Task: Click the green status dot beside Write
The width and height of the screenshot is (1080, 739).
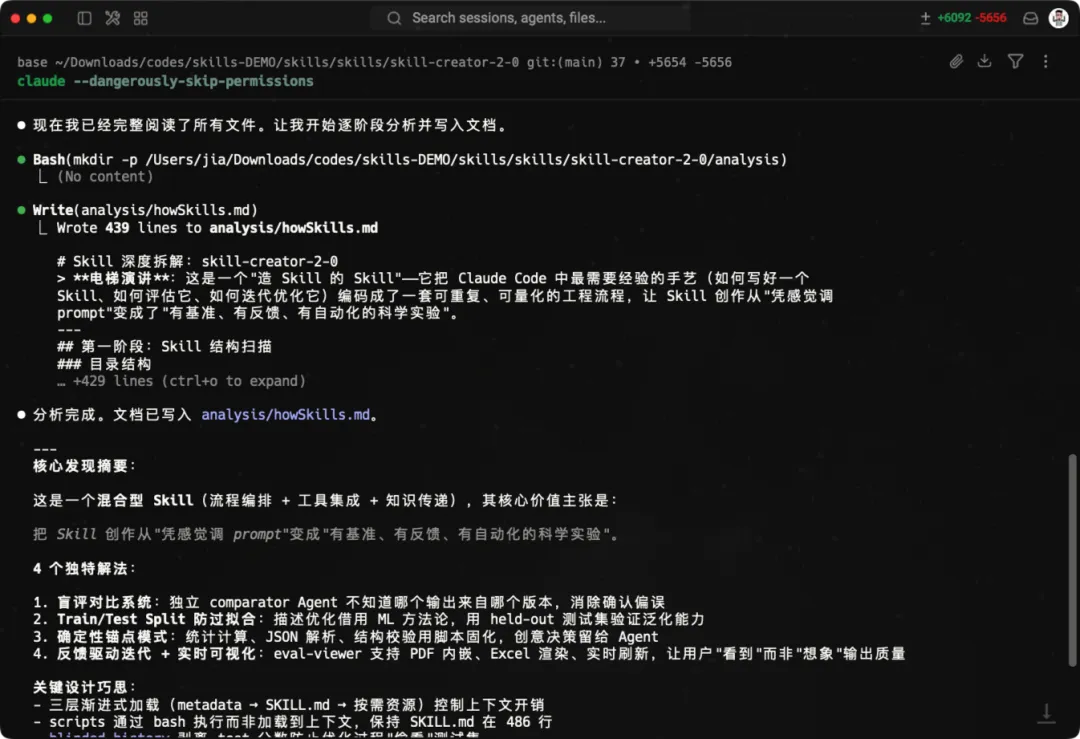Action: coord(21,210)
